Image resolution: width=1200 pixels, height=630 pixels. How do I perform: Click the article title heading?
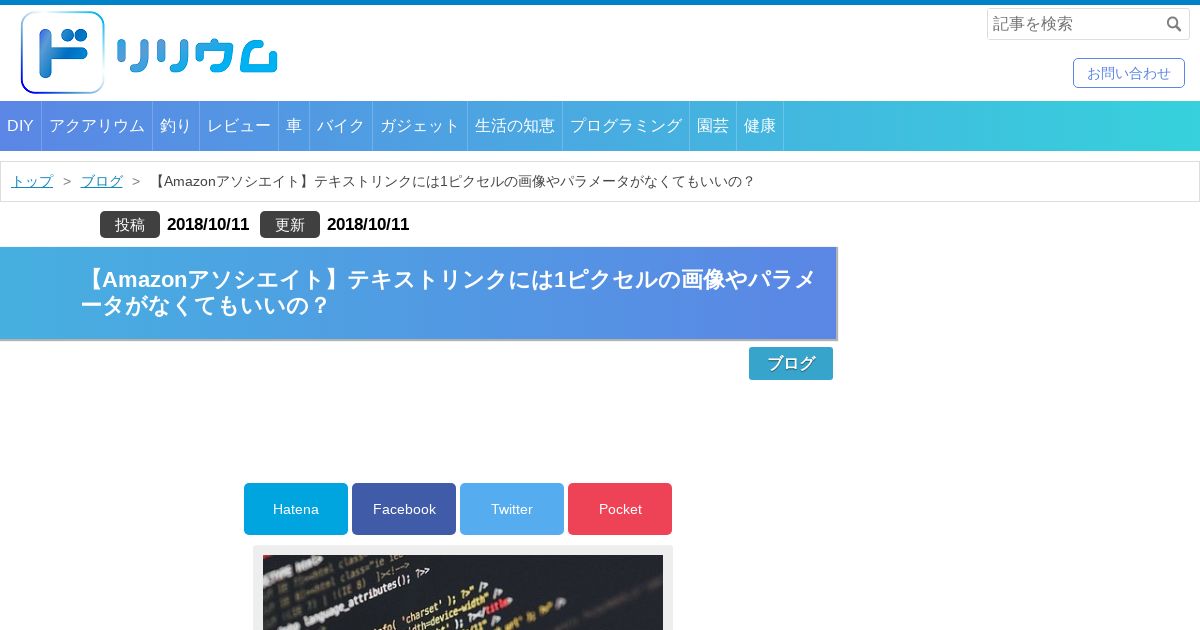click(x=418, y=293)
